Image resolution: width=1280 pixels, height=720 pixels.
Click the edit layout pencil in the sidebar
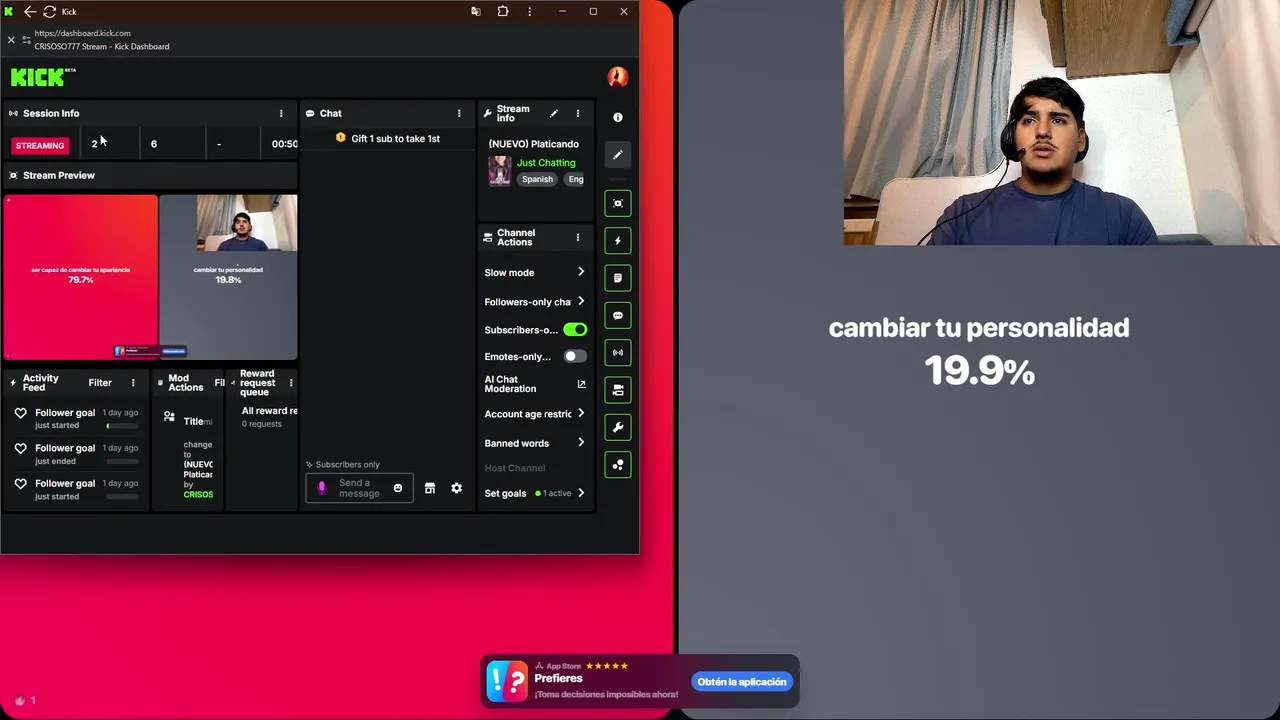point(618,155)
